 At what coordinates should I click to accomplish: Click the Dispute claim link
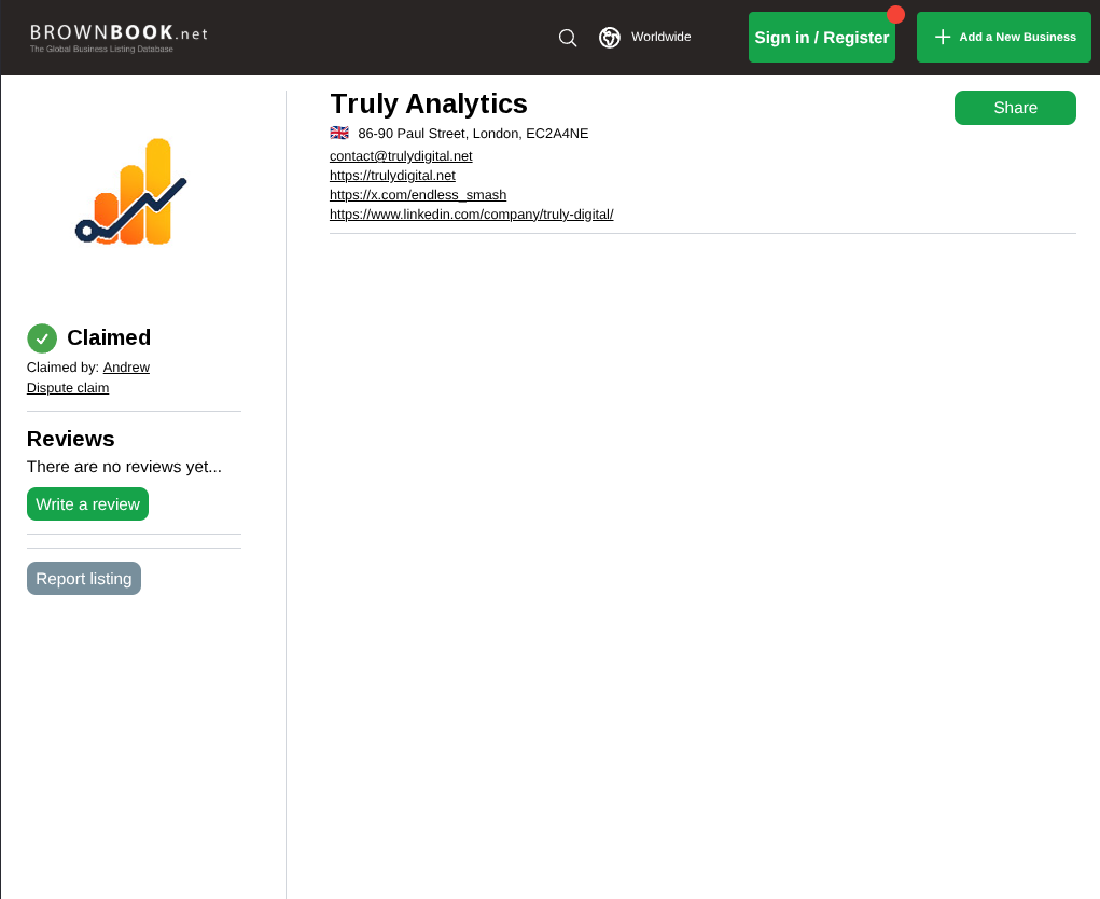(x=67, y=387)
